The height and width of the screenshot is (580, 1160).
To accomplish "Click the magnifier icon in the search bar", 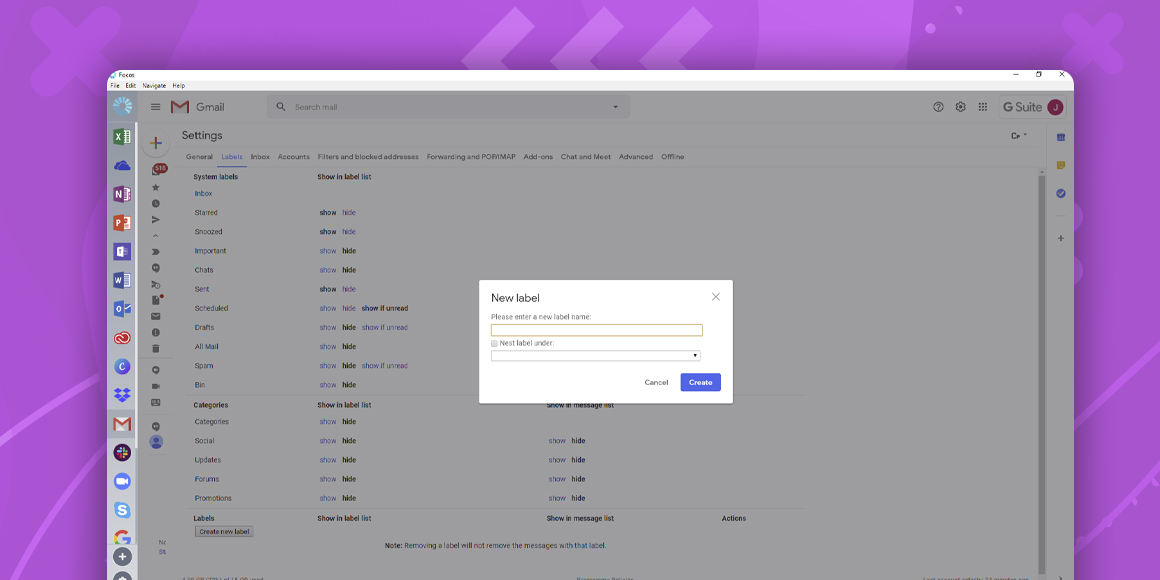I will coord(281,107).
